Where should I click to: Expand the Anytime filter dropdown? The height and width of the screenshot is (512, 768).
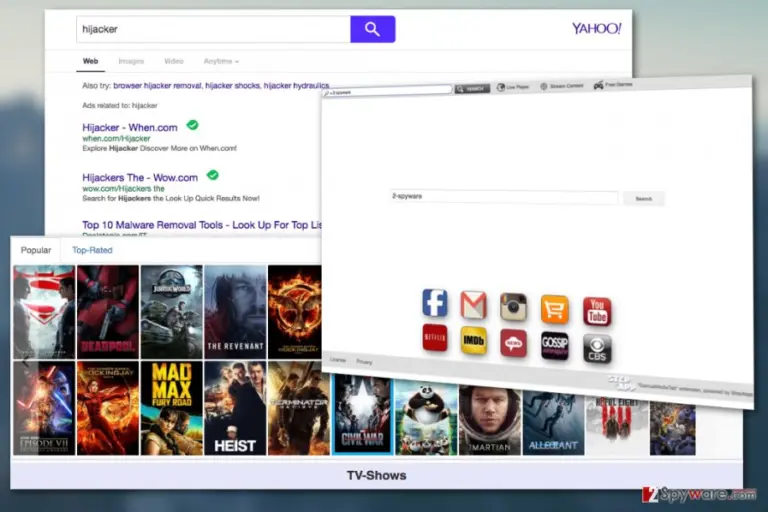(x=221, y=61)
